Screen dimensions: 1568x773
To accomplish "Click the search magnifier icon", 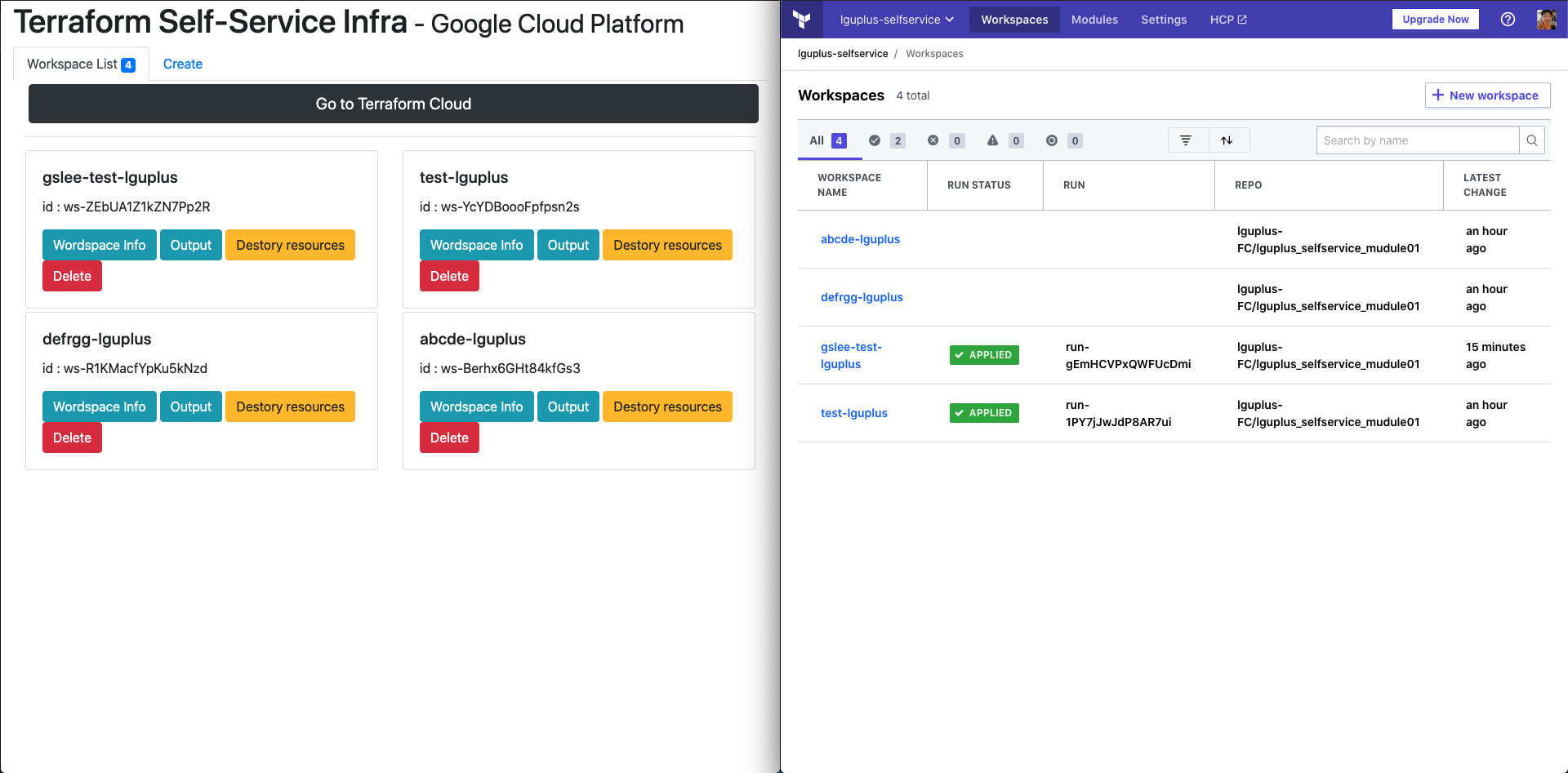I will [1532, 140].
